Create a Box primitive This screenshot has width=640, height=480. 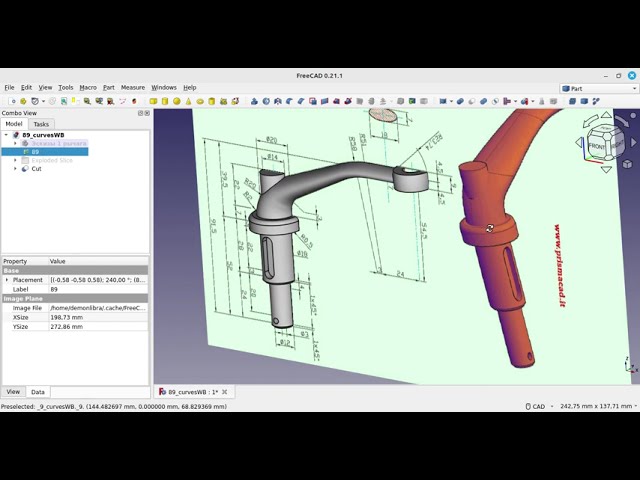click(153, 101)
